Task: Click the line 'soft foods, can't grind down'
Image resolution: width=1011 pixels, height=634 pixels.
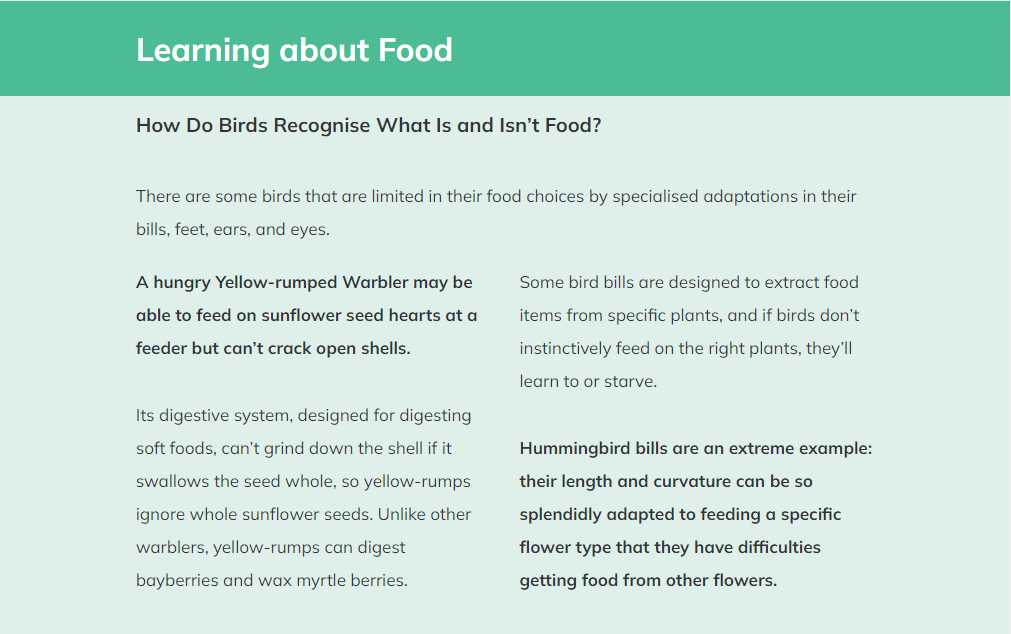Action: pyautogui.click(x=293, y=448)
